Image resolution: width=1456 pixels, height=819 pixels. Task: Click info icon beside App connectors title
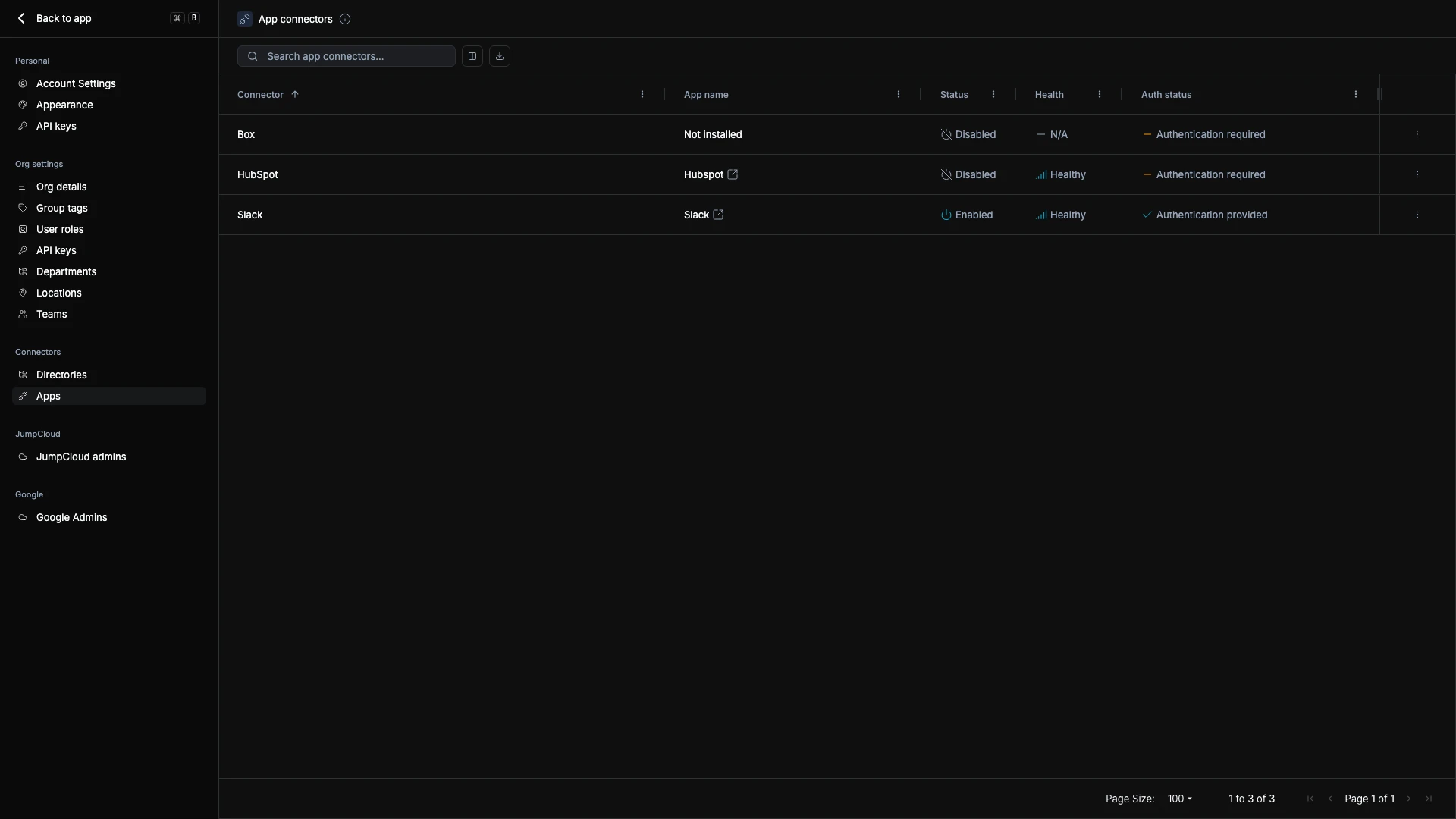(345, 19)
